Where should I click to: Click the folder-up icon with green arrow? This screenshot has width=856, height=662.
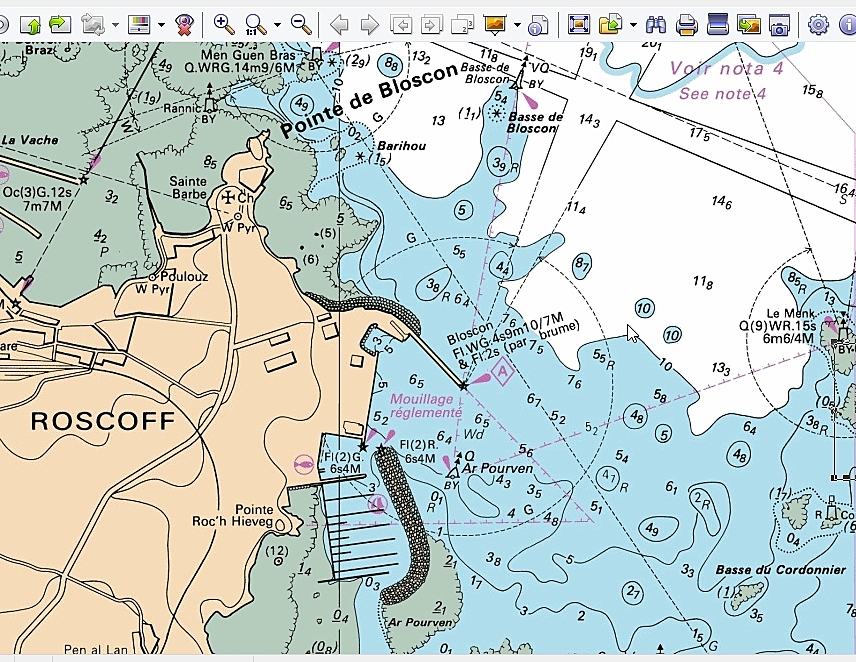click(x=30, y=25)
